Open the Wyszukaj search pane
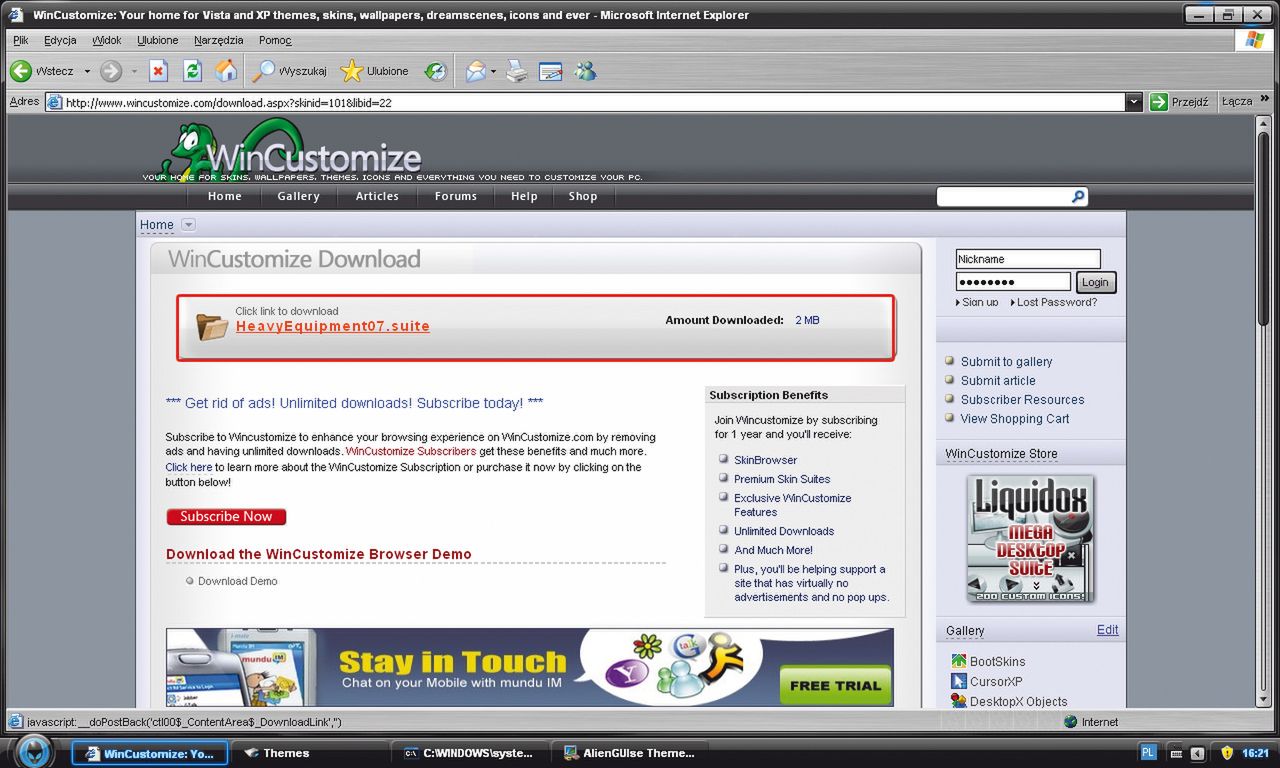This screenshot has height=768, width=1280. tap(289, 71)
